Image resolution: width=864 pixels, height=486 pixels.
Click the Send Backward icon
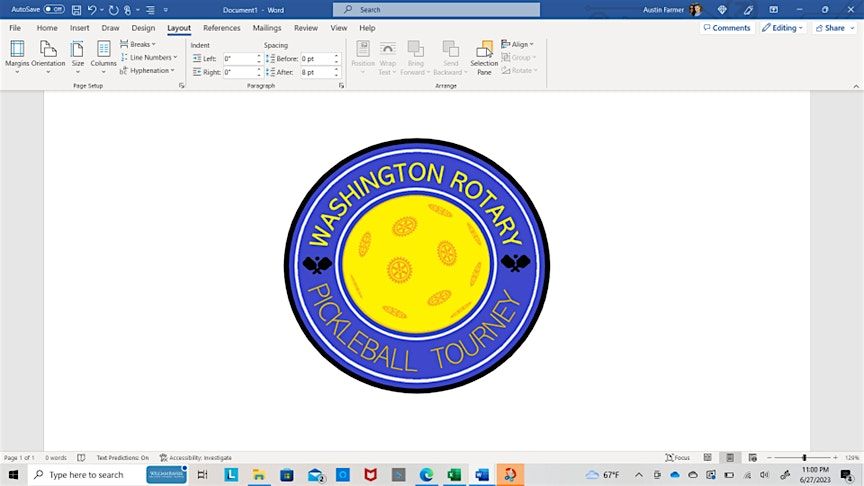point(450,50)
